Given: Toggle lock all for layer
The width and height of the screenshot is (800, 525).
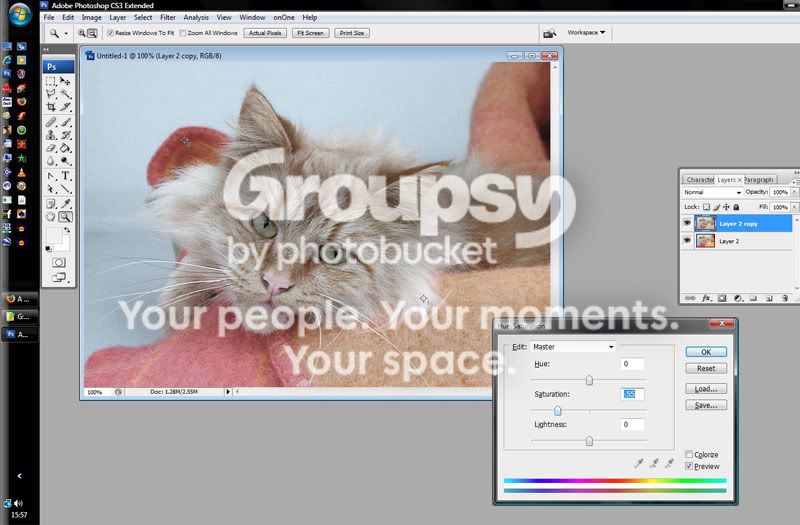Looking at the screenshot, I should pyautogui.click(x=736, y=207).
